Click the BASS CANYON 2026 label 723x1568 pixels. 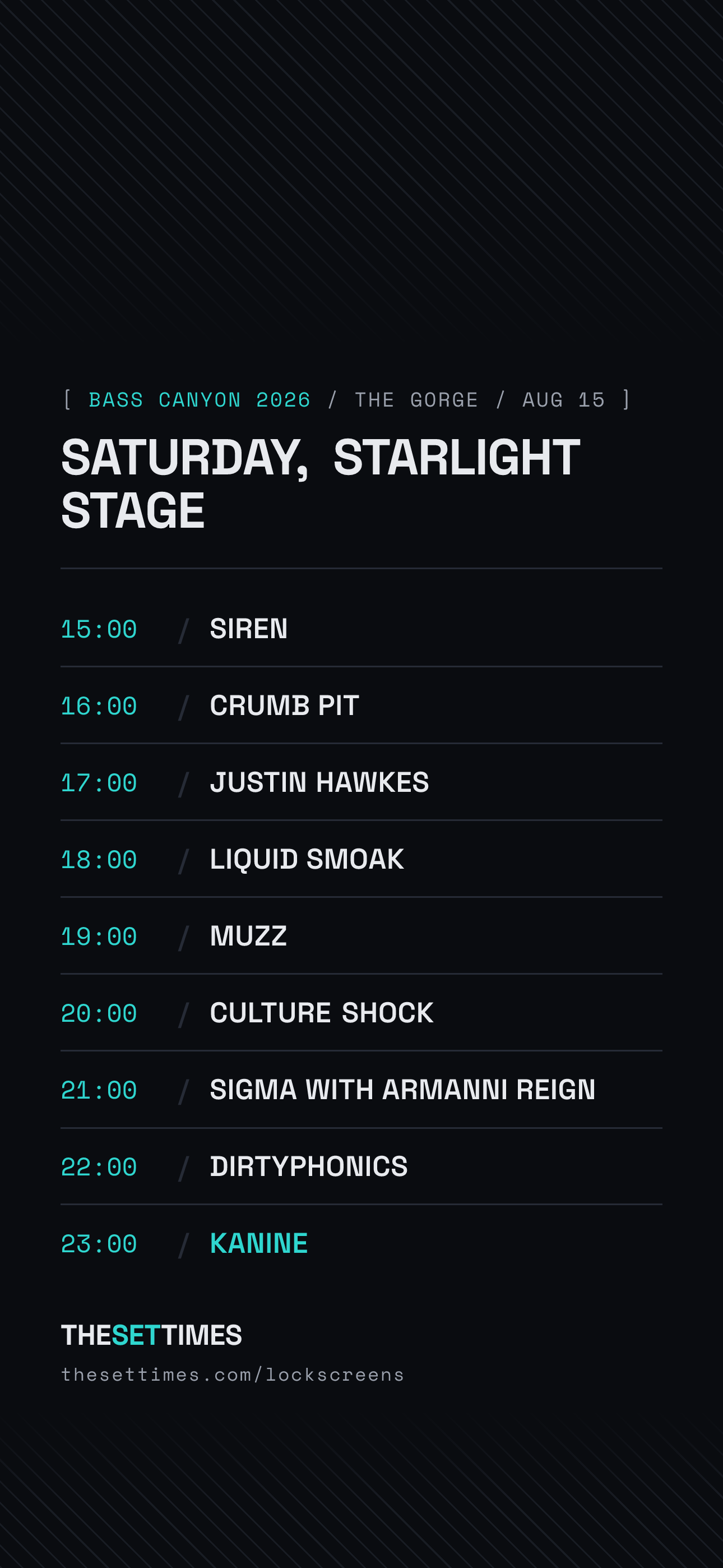click(200, 400)
